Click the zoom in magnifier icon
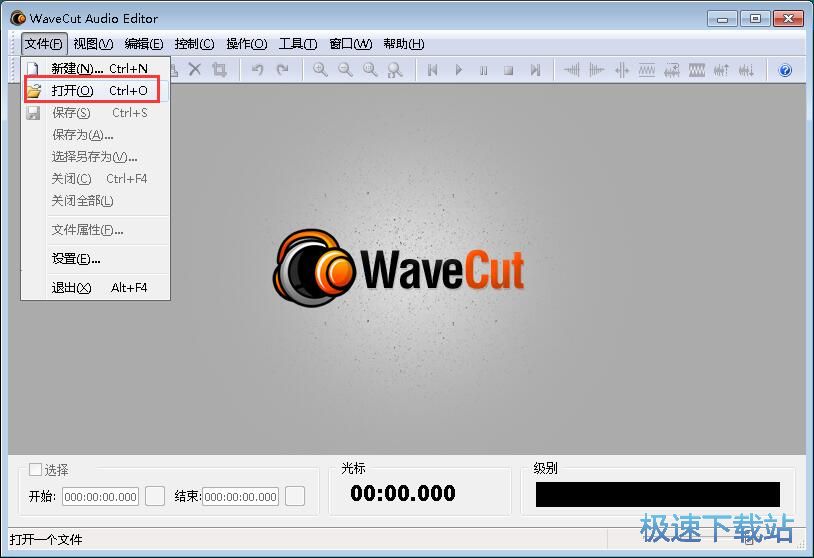The width and height of the screenshot is (814, 558). [x=320, y=70]
